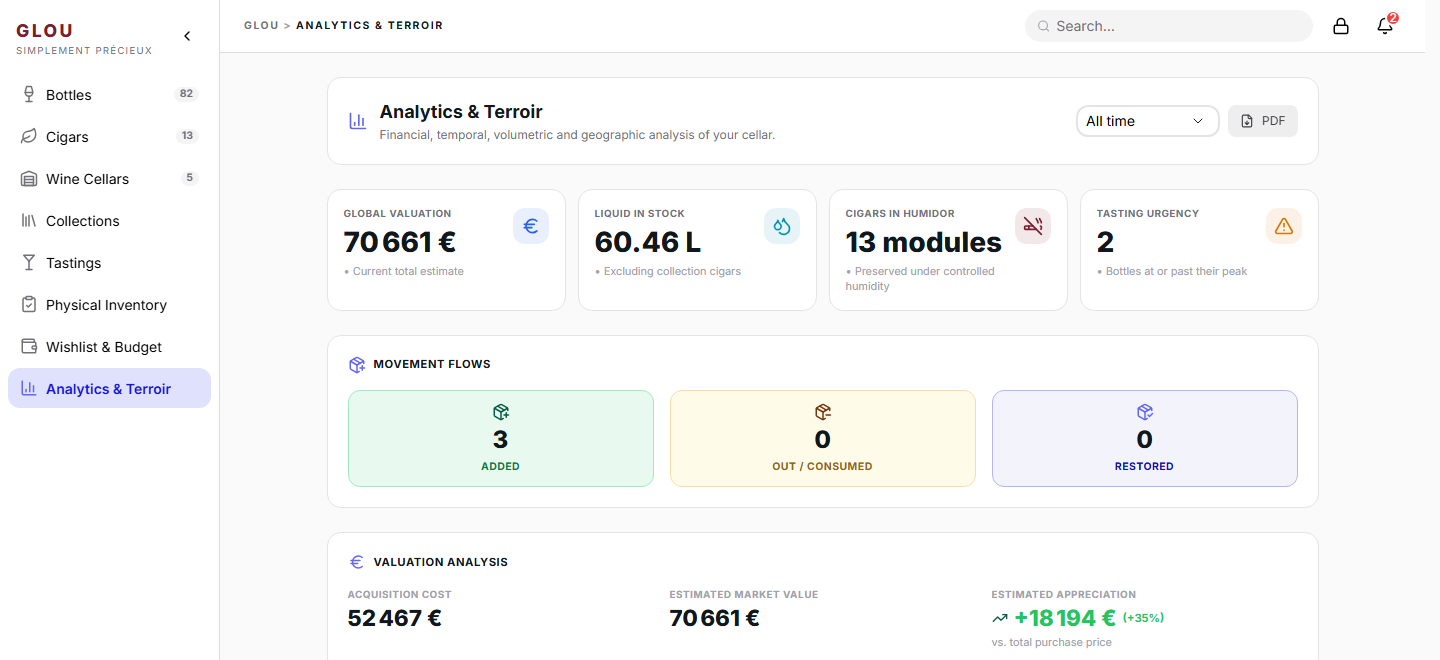This screenshot has height=660, width=1440.
Task: Click the Physical Inventory clipboard icon
Action: [x=29, y=304]
